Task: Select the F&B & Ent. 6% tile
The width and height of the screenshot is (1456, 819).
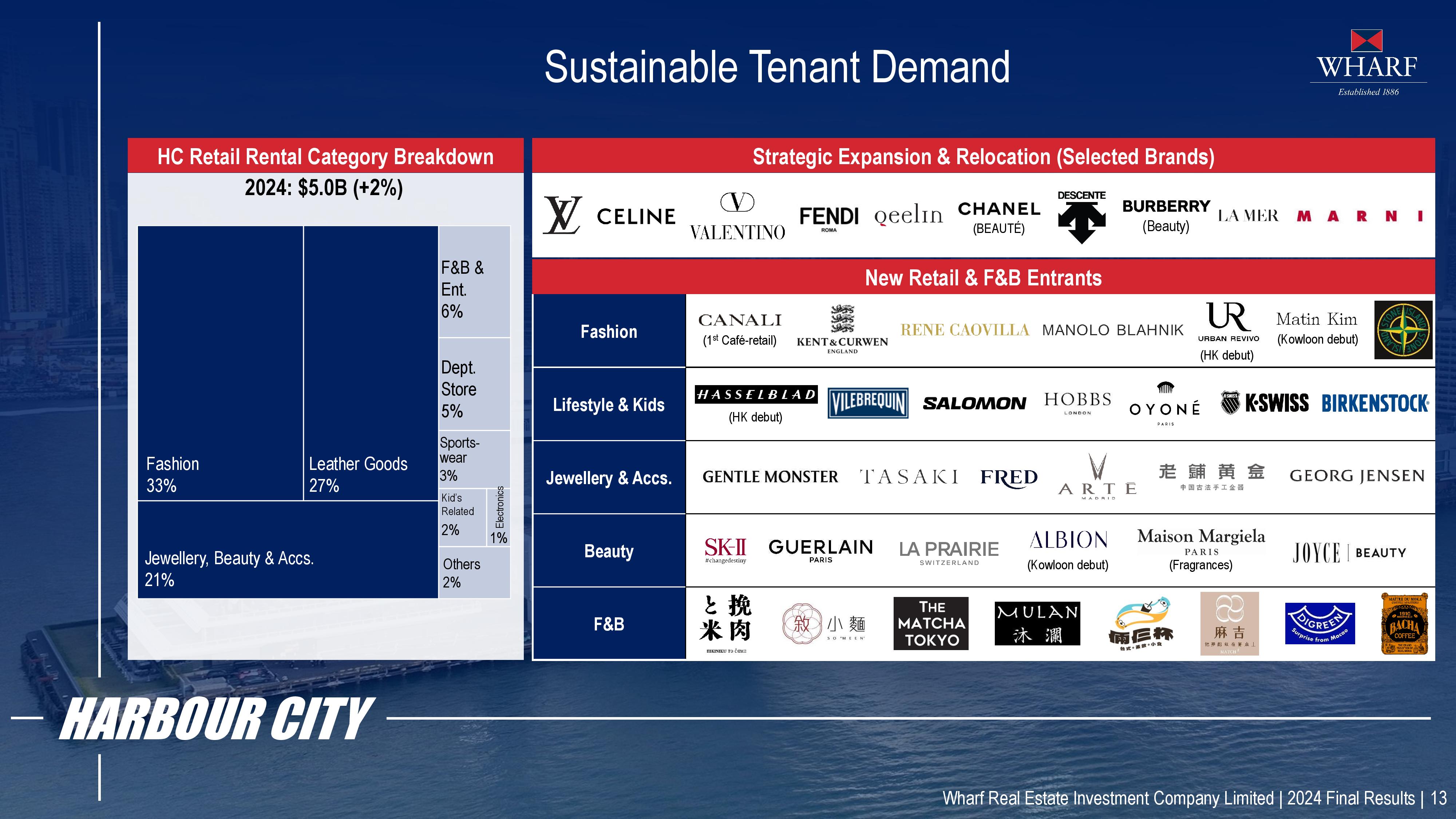Action: click(474, 281)
